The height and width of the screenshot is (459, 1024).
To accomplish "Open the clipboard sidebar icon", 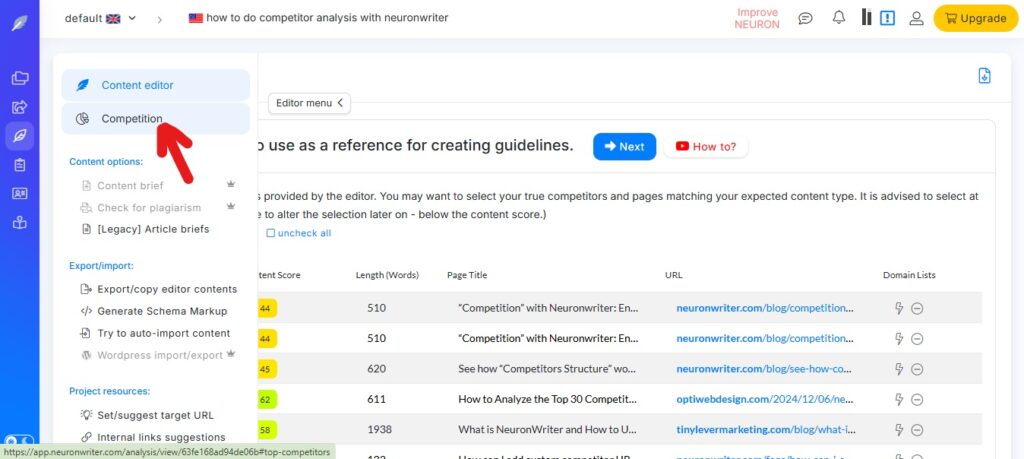I will tap(20, 165).
